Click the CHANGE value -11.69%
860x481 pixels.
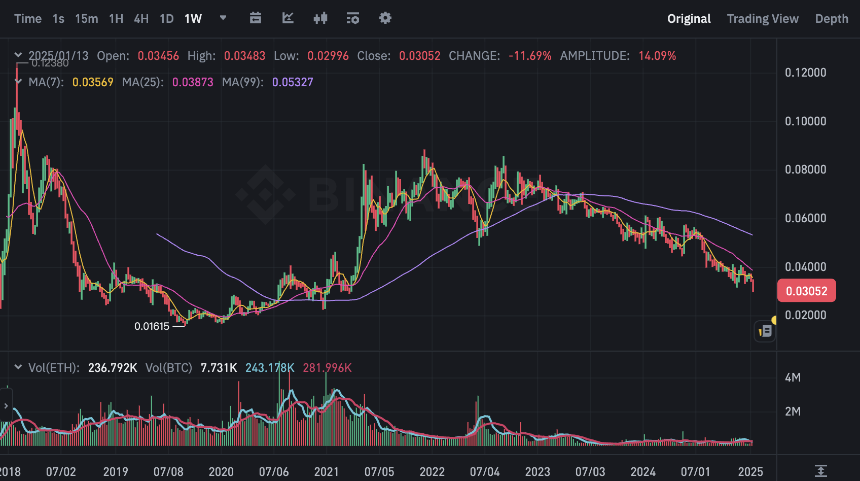click(x=530, y=56)
